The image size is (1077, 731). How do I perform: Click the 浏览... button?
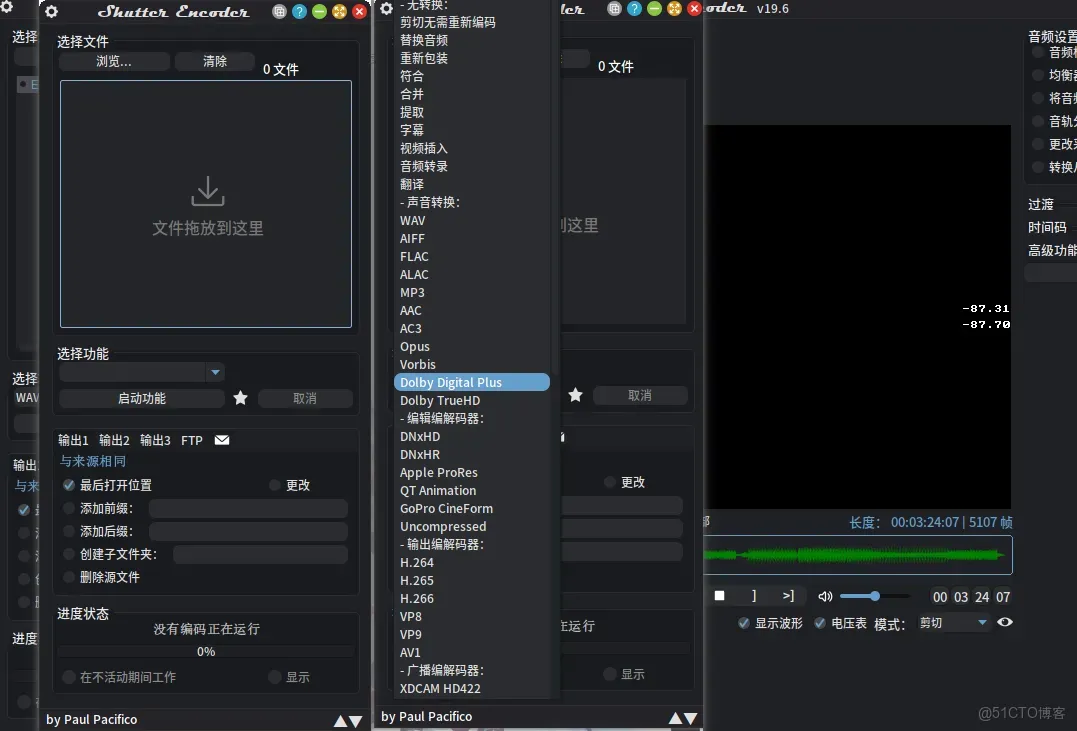116,61
